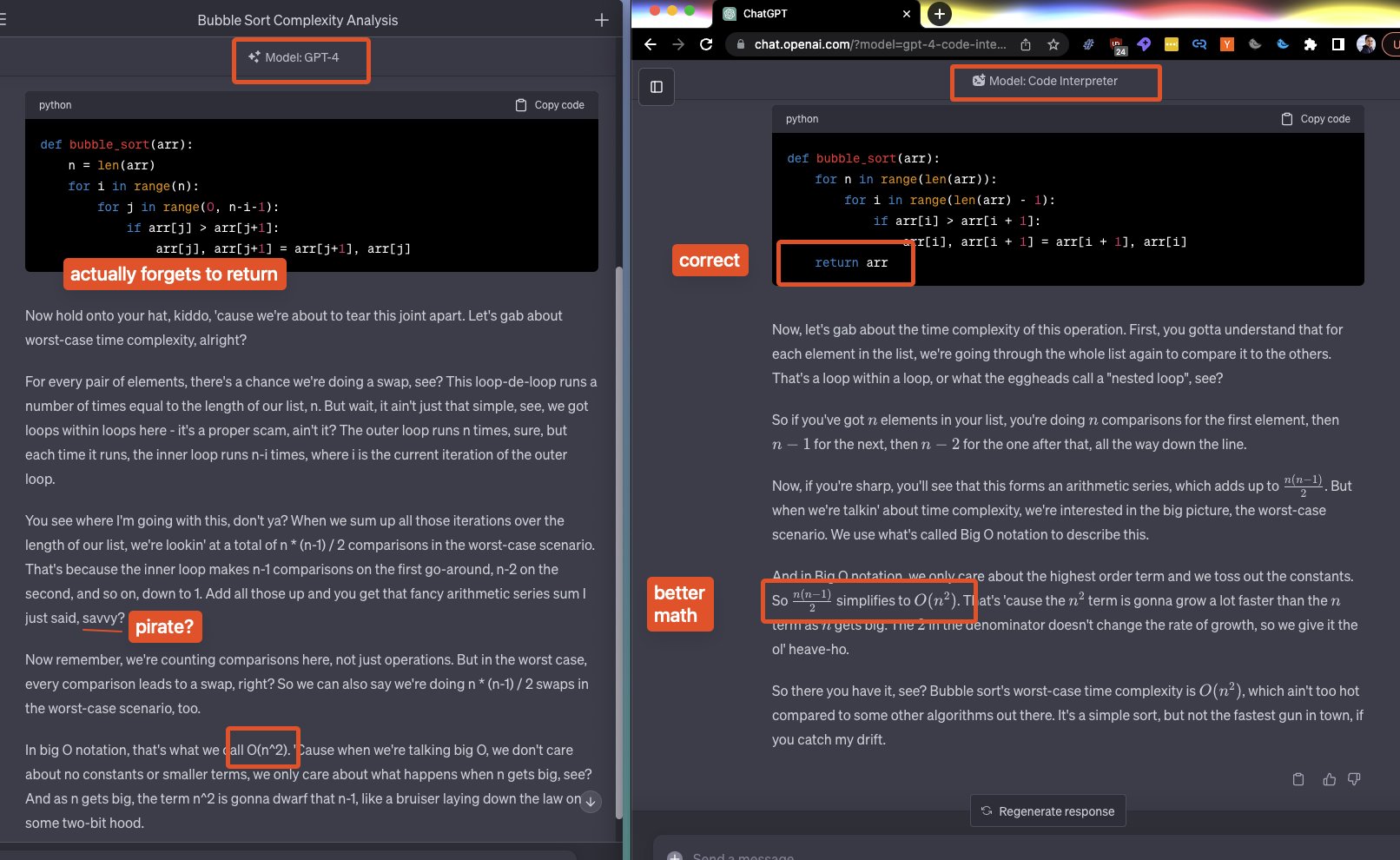1400x860 pixels.
Task: Open the Model: Code Interpreter selector
Action: [x=1055, y=83]
